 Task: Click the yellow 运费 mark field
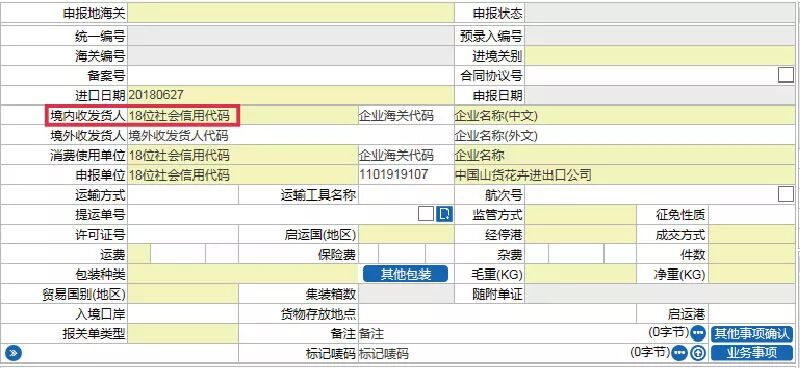tap(139, 254)
